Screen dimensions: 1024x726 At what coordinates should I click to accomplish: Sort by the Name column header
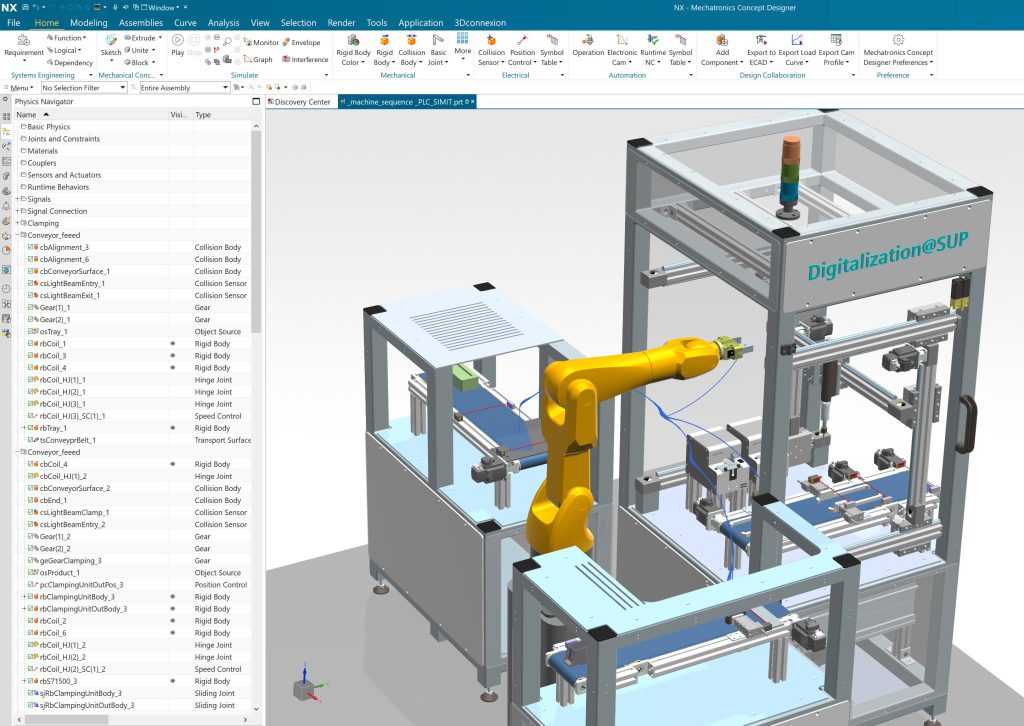coord(26,115)
